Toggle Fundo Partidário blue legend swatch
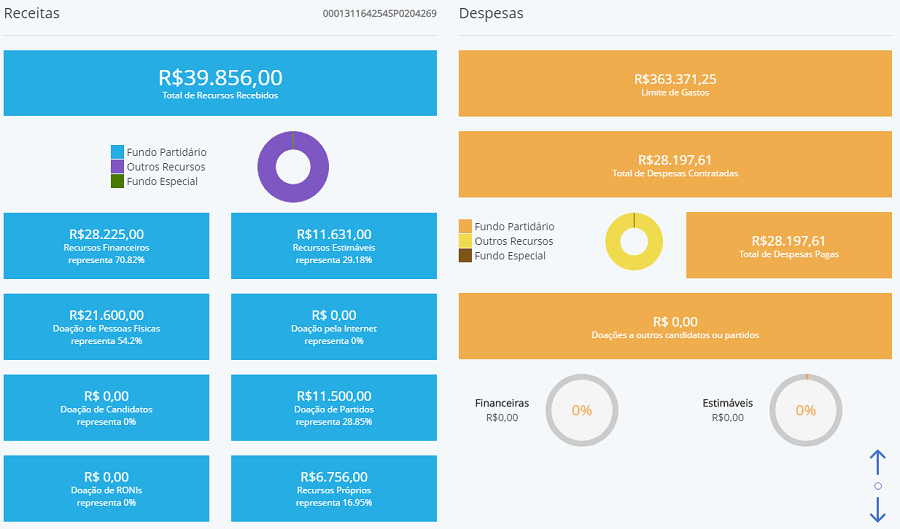Viewport: 900px width, 529px height. coord(117,152)
